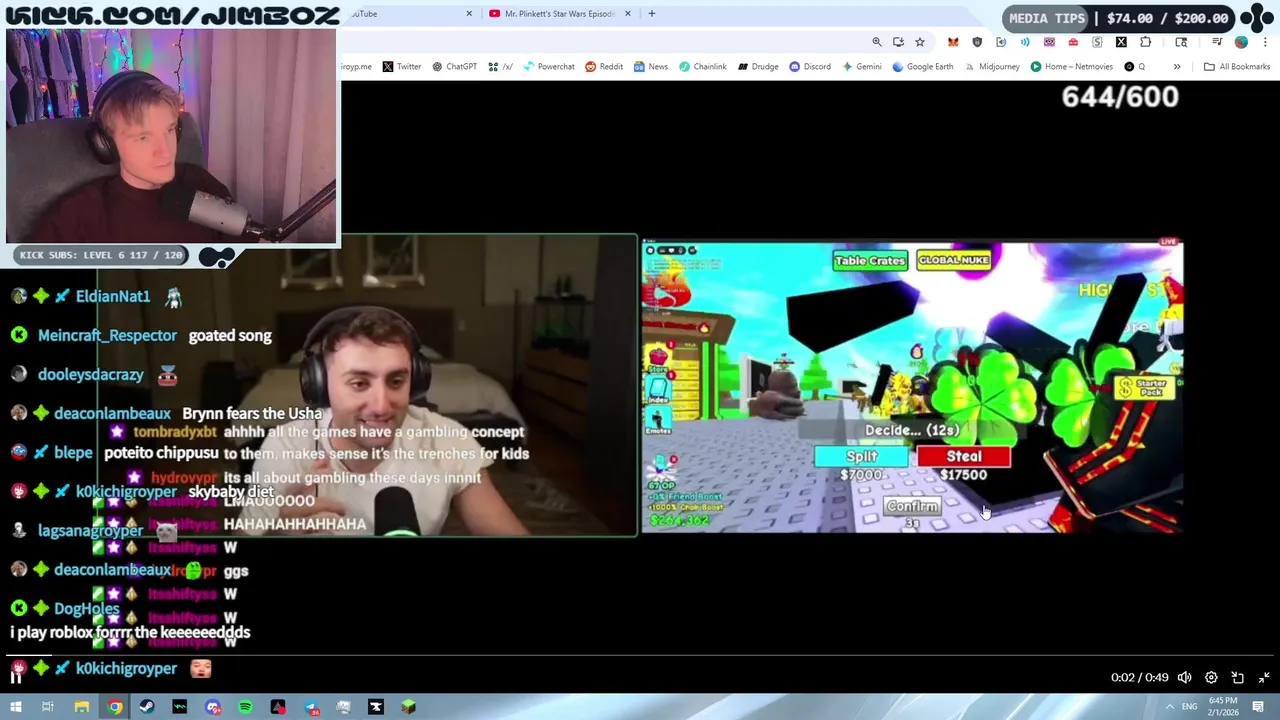Close the Mr. Plinkett's Star Wars tab
This screenshot has height=720, width=1280.
(629, 14)
